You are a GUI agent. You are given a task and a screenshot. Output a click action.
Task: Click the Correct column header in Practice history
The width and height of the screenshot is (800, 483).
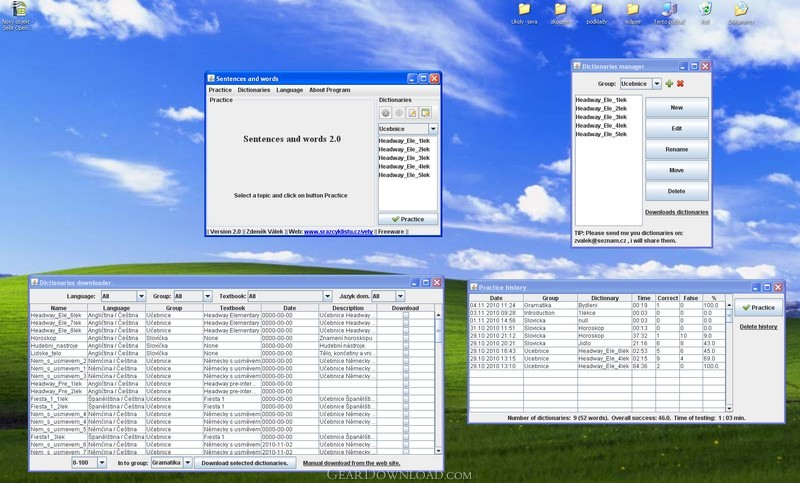pyautogui.click(x=667, y=298)
